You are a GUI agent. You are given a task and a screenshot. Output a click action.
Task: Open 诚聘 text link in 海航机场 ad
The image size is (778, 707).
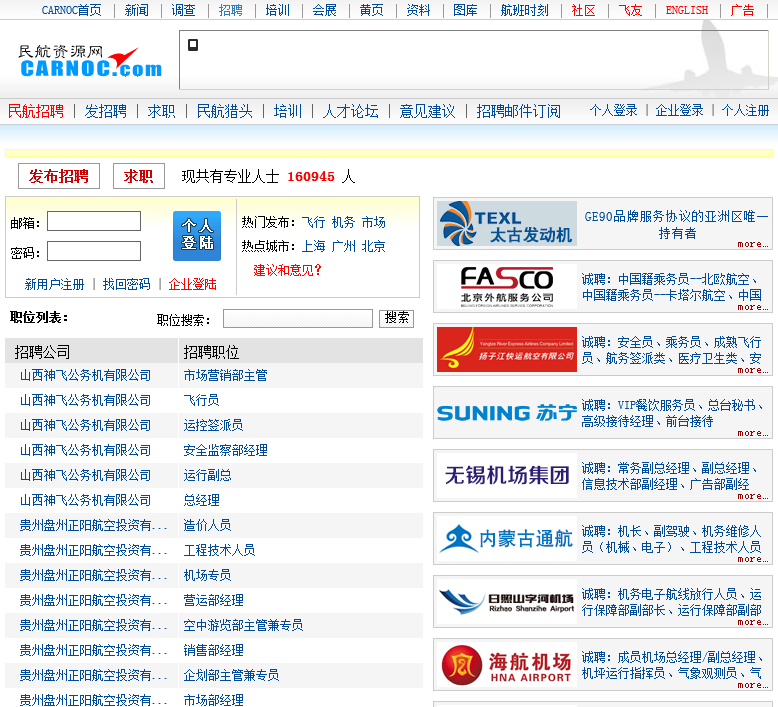coord(672,665)
